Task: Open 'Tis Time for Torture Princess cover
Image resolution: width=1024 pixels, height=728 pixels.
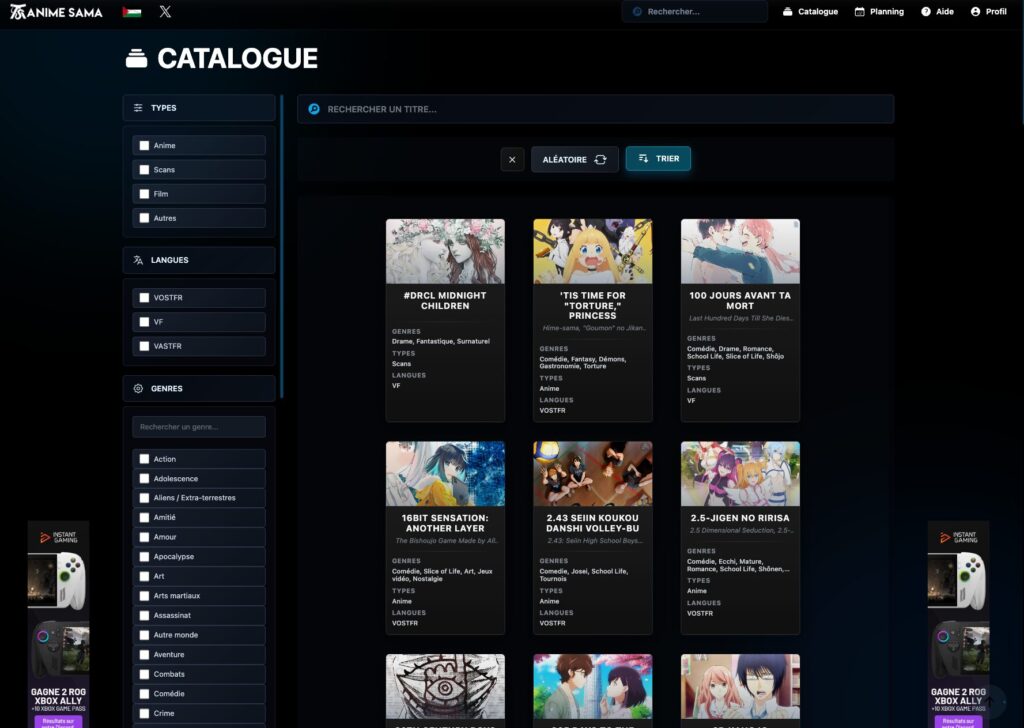Action: (593, 251)
